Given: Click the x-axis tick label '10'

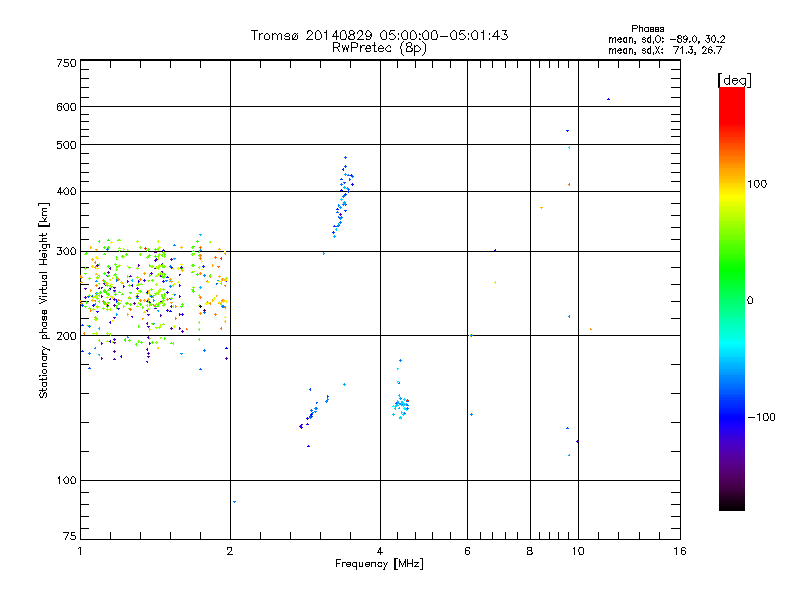Looking at the screenshot, I should [578, 551].
